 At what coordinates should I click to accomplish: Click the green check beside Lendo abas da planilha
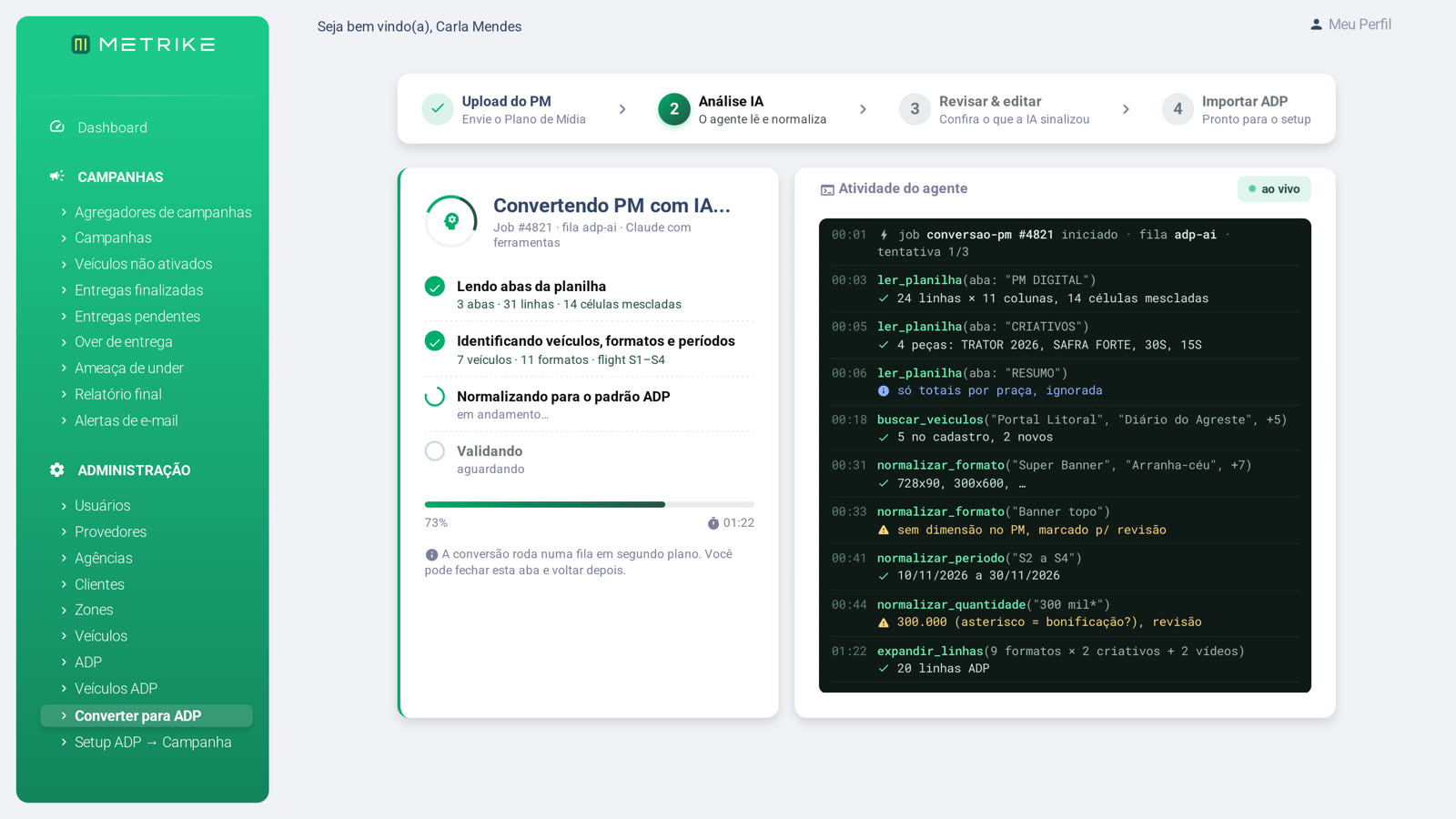[435, 287]
